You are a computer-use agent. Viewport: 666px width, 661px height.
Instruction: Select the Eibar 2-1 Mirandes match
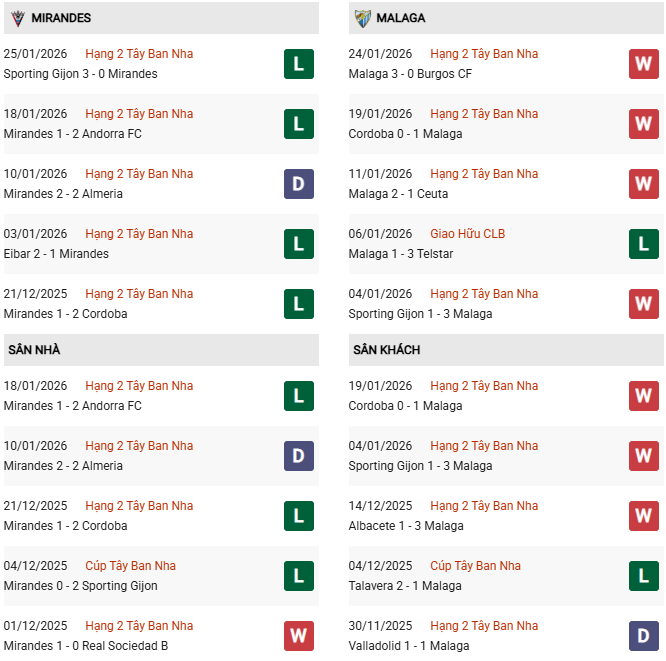tap(56, 254)
